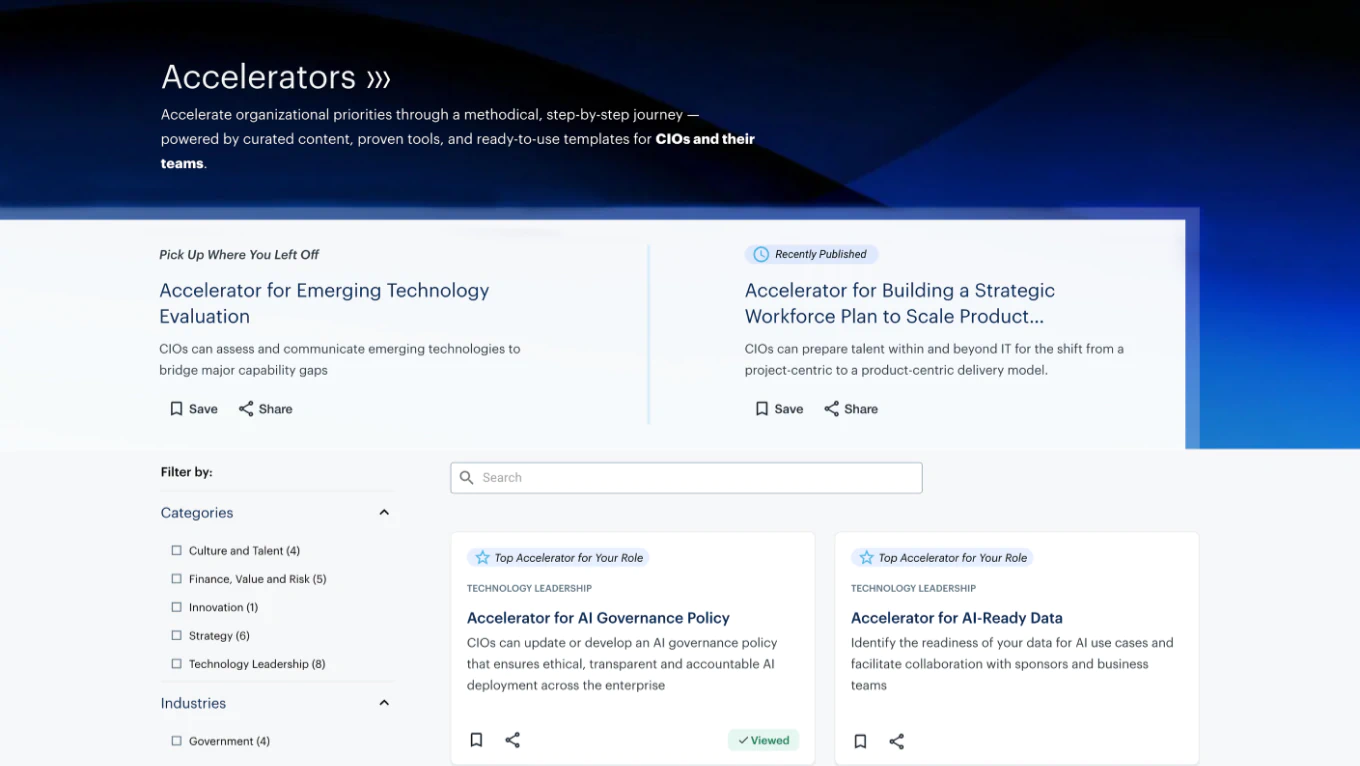Screen dimensions: 1360x766
Task: Open the Accelerator for AI Governance Policy
Action: point(598,617)
